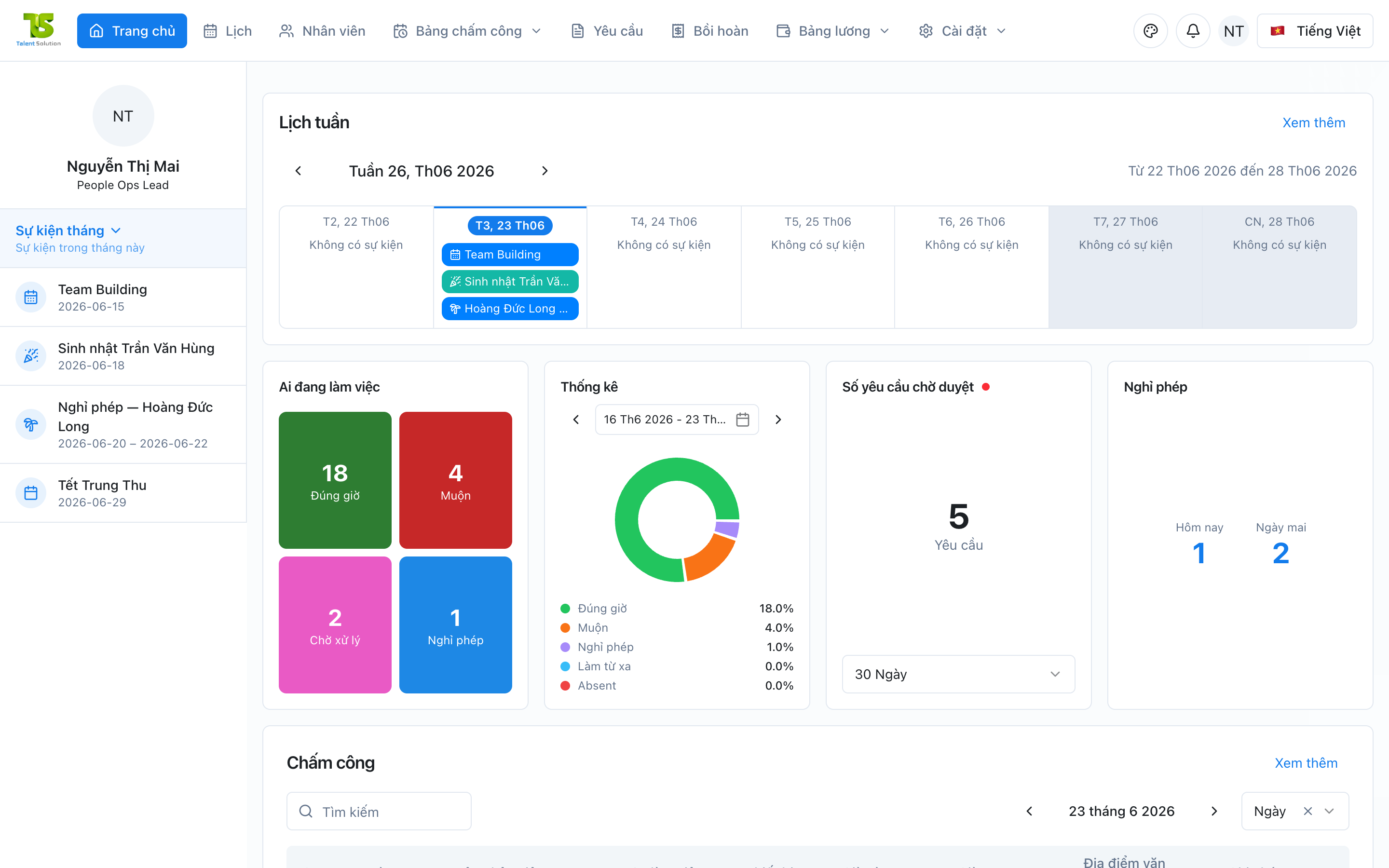The height and width of the screenshot is (868, 1389).
Task: Click the palm tree leave icon for Hoàng Đức Long
Action: (x=31, y=424)
